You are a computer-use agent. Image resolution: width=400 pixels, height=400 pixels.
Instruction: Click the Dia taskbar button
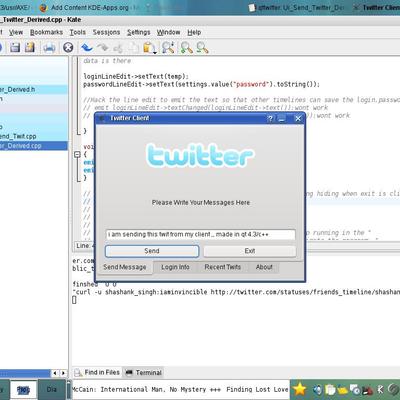pos(51,389)
